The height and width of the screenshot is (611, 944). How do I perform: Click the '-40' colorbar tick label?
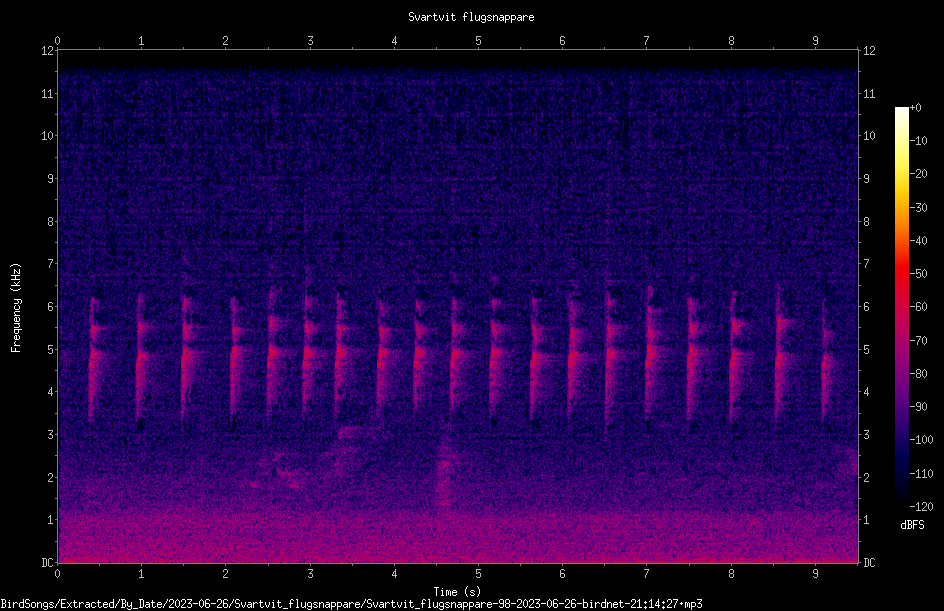click(x=918, y=241)
